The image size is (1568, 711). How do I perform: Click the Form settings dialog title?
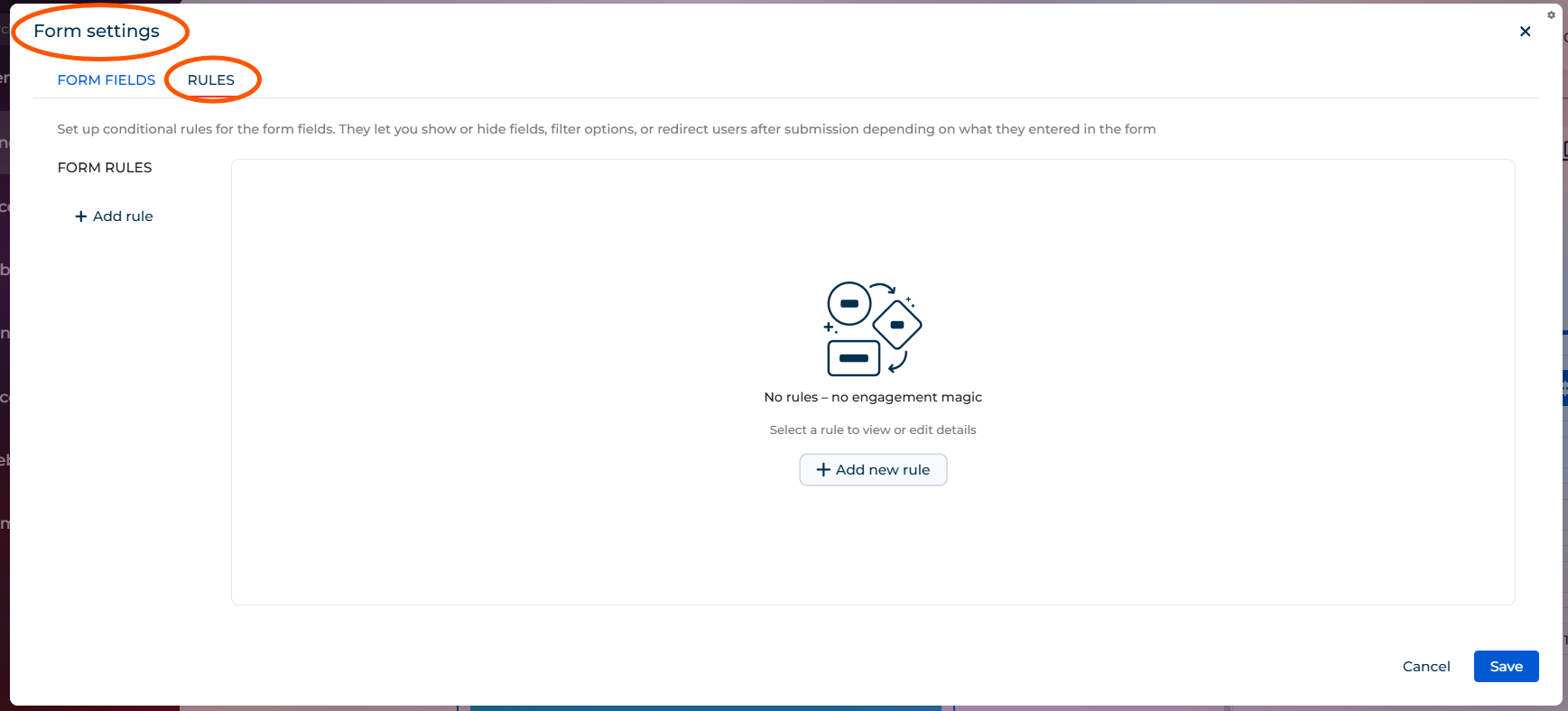(97, 32)
